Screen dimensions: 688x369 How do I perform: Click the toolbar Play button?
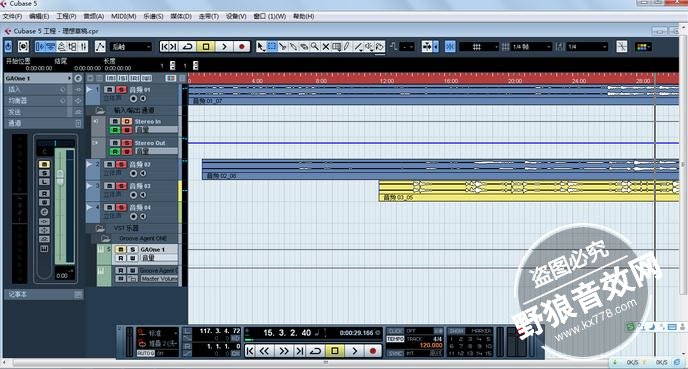coord(224,47)
